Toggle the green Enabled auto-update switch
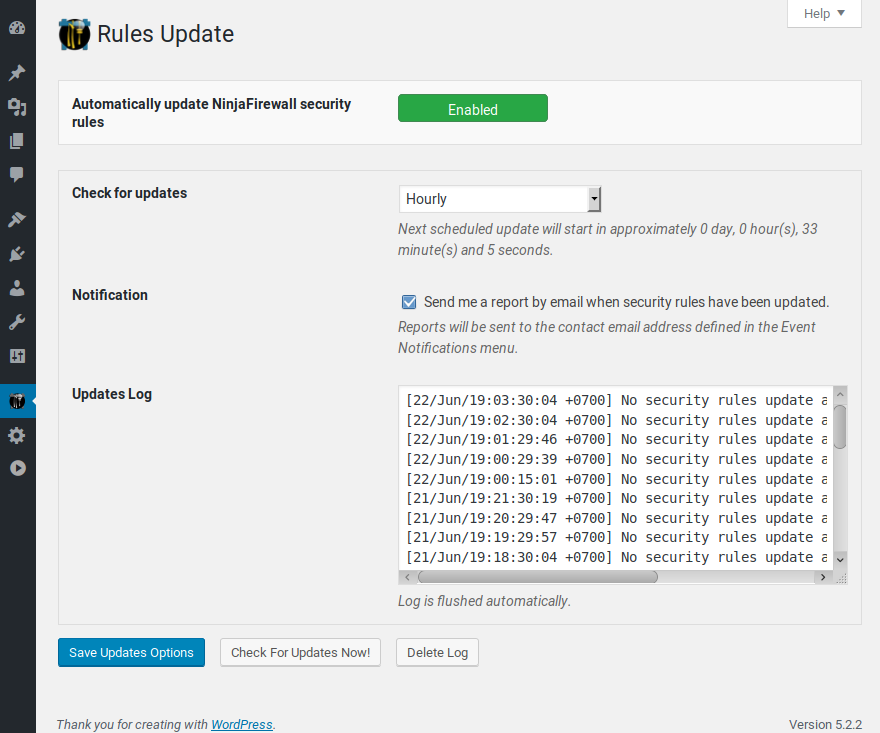Viewport: 880px width, 733px height. (x=472, y=109)
